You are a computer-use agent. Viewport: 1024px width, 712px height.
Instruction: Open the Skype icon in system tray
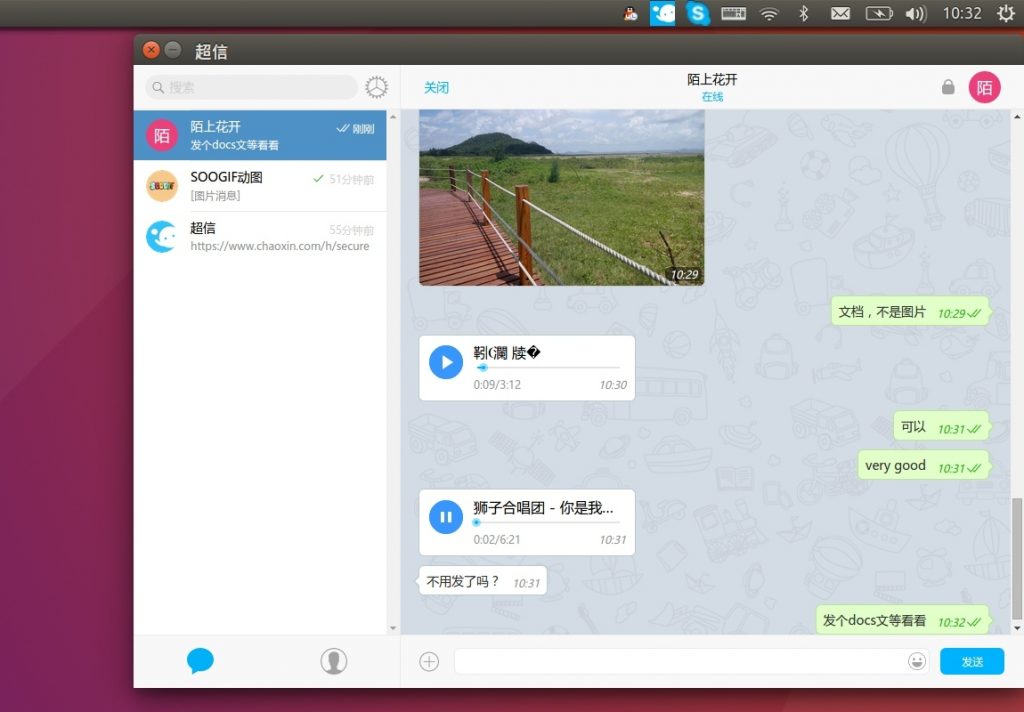pyautogui.click(x=698, y=13)
